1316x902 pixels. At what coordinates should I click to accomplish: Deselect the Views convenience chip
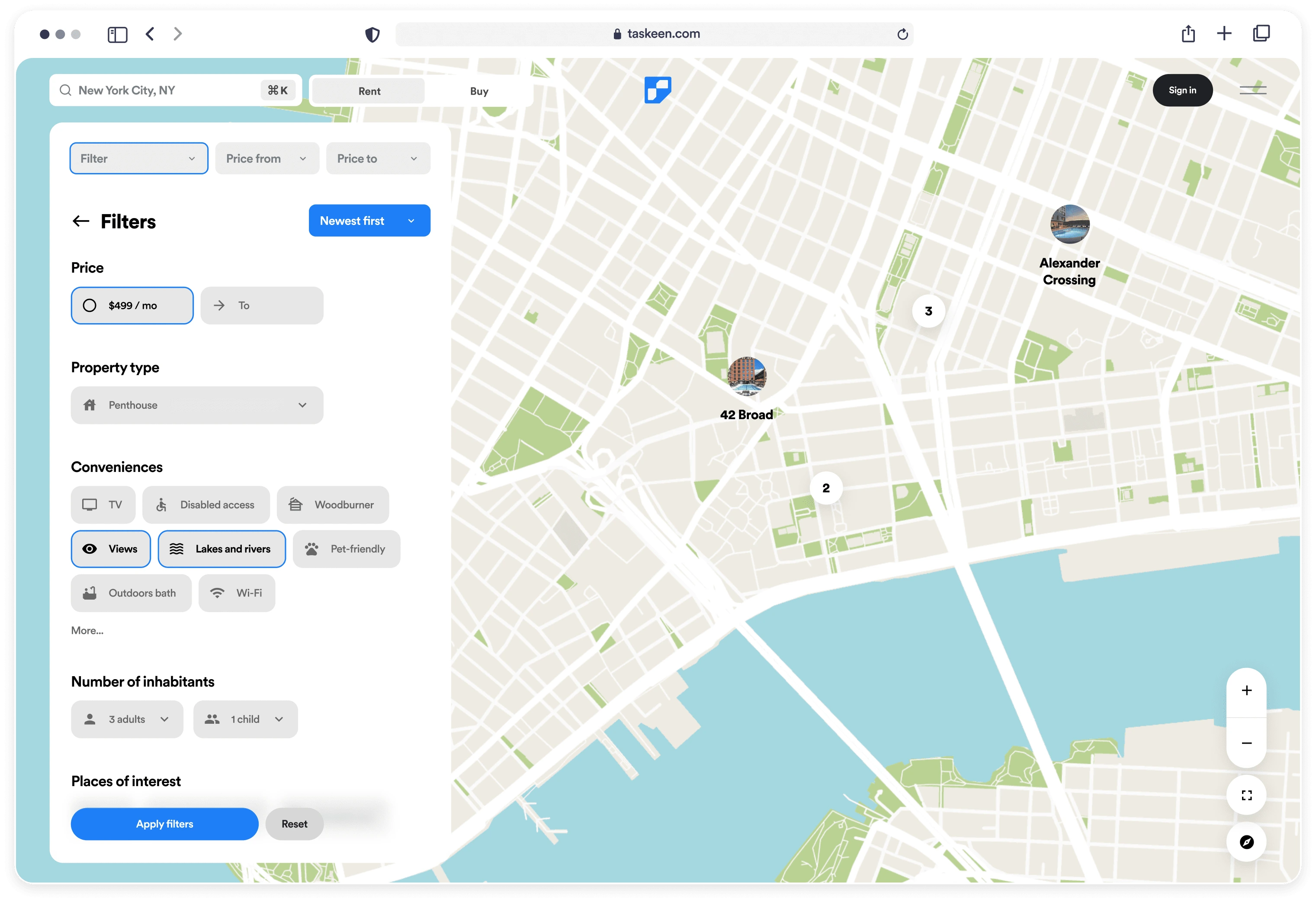pos(111,549)
